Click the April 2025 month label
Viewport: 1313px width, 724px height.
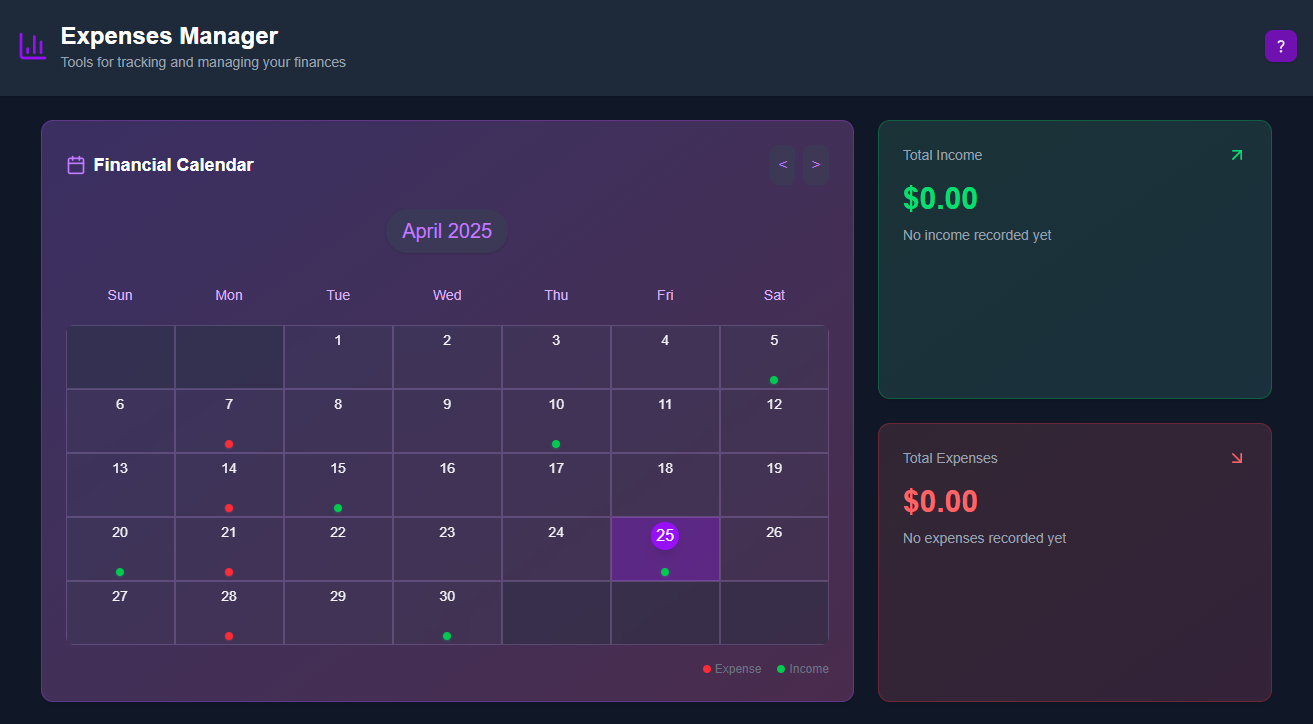(x=447, y=231)
